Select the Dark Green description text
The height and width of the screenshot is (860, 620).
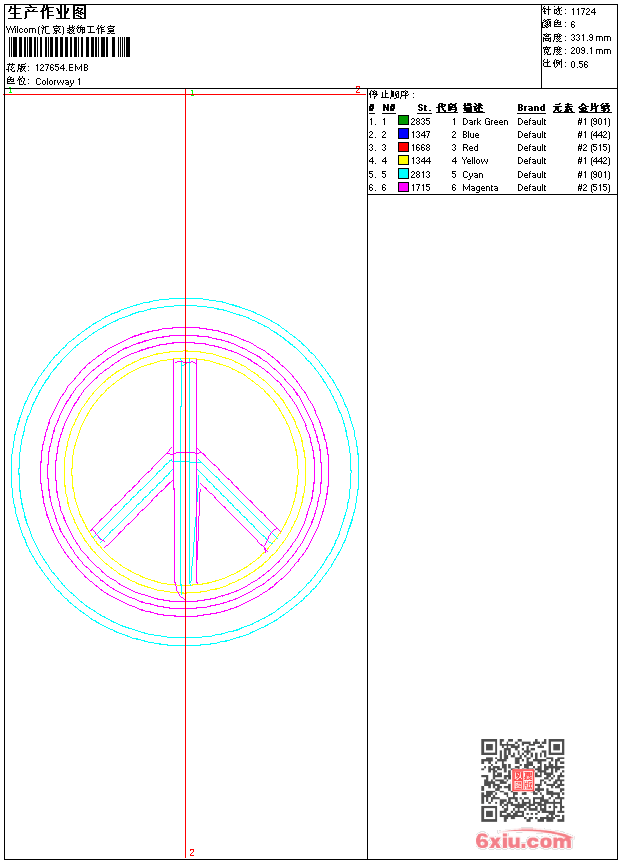(485, 122)
